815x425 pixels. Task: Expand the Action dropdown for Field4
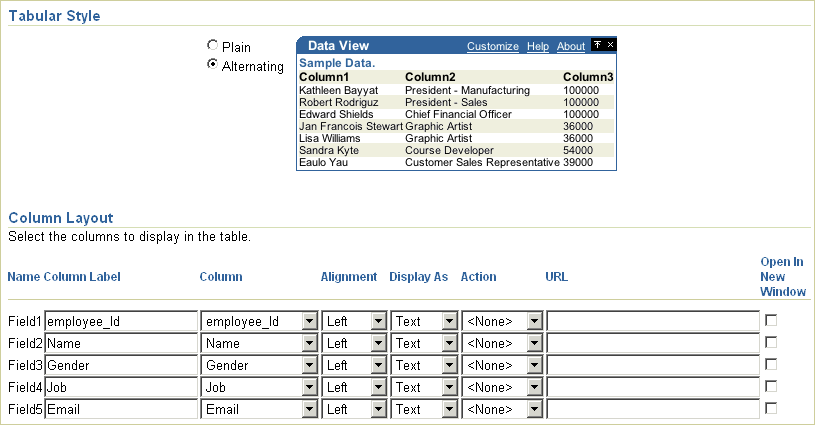tap(534, 388)
